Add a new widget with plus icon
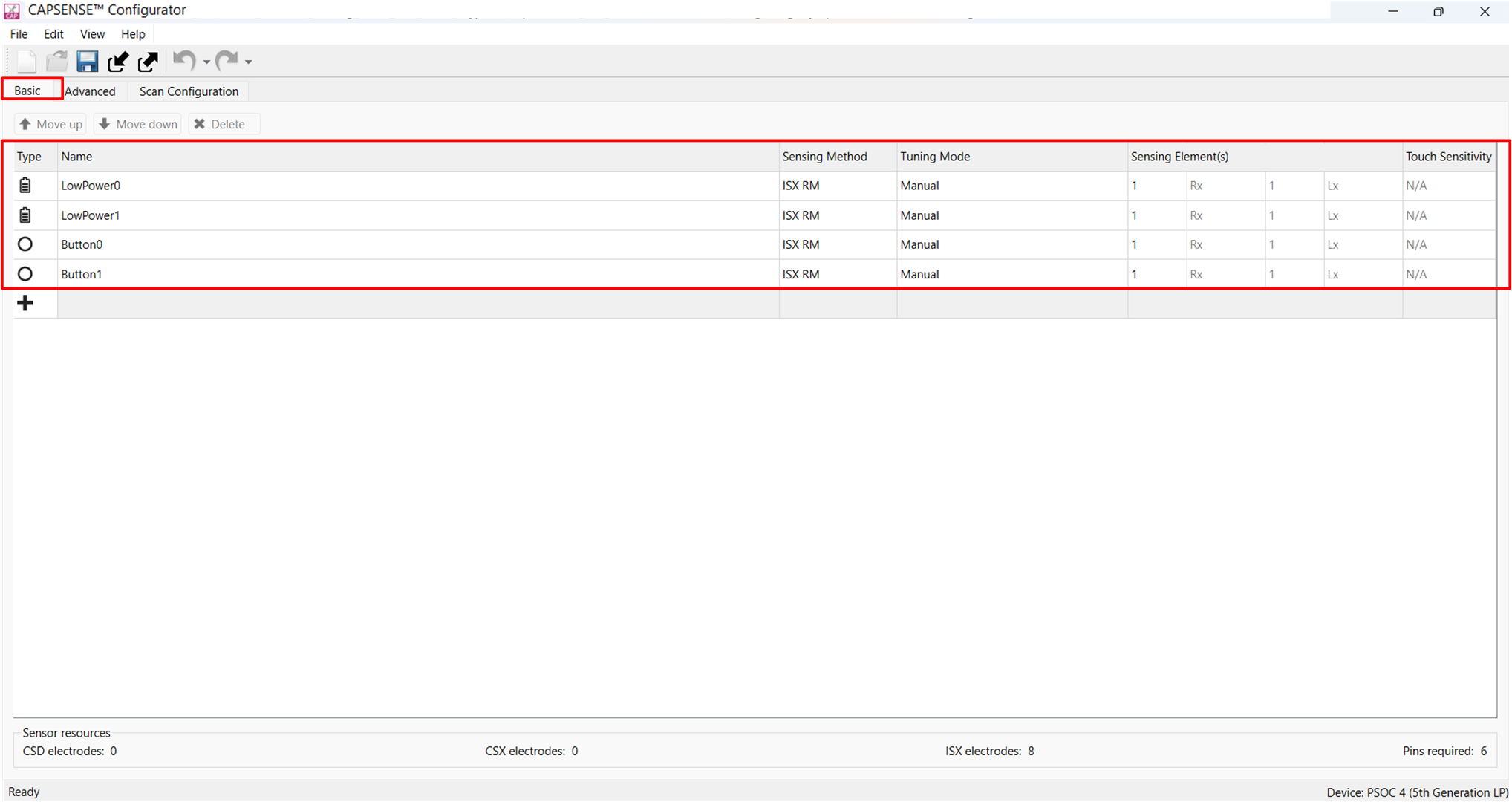 [25, 303]
